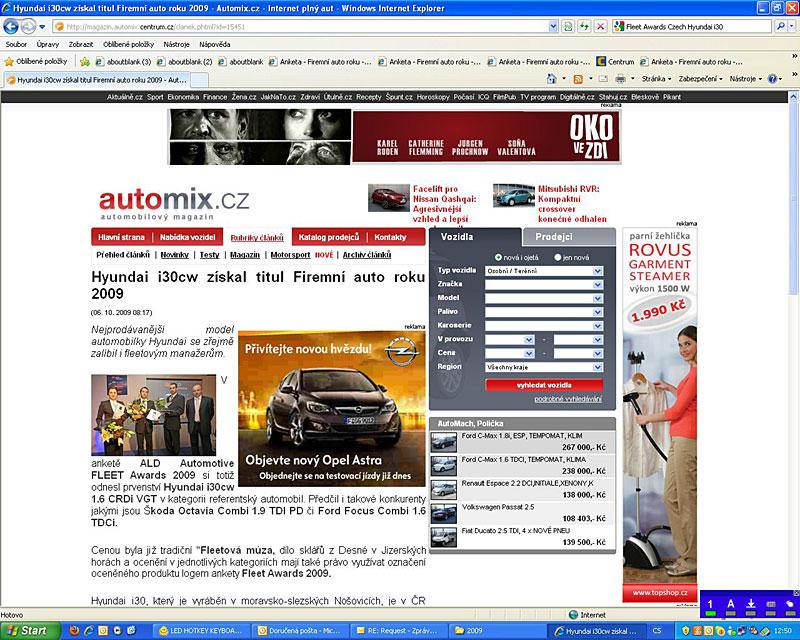Open the Soubor menu
800x640 pixels.
click(x=16, y=44)
